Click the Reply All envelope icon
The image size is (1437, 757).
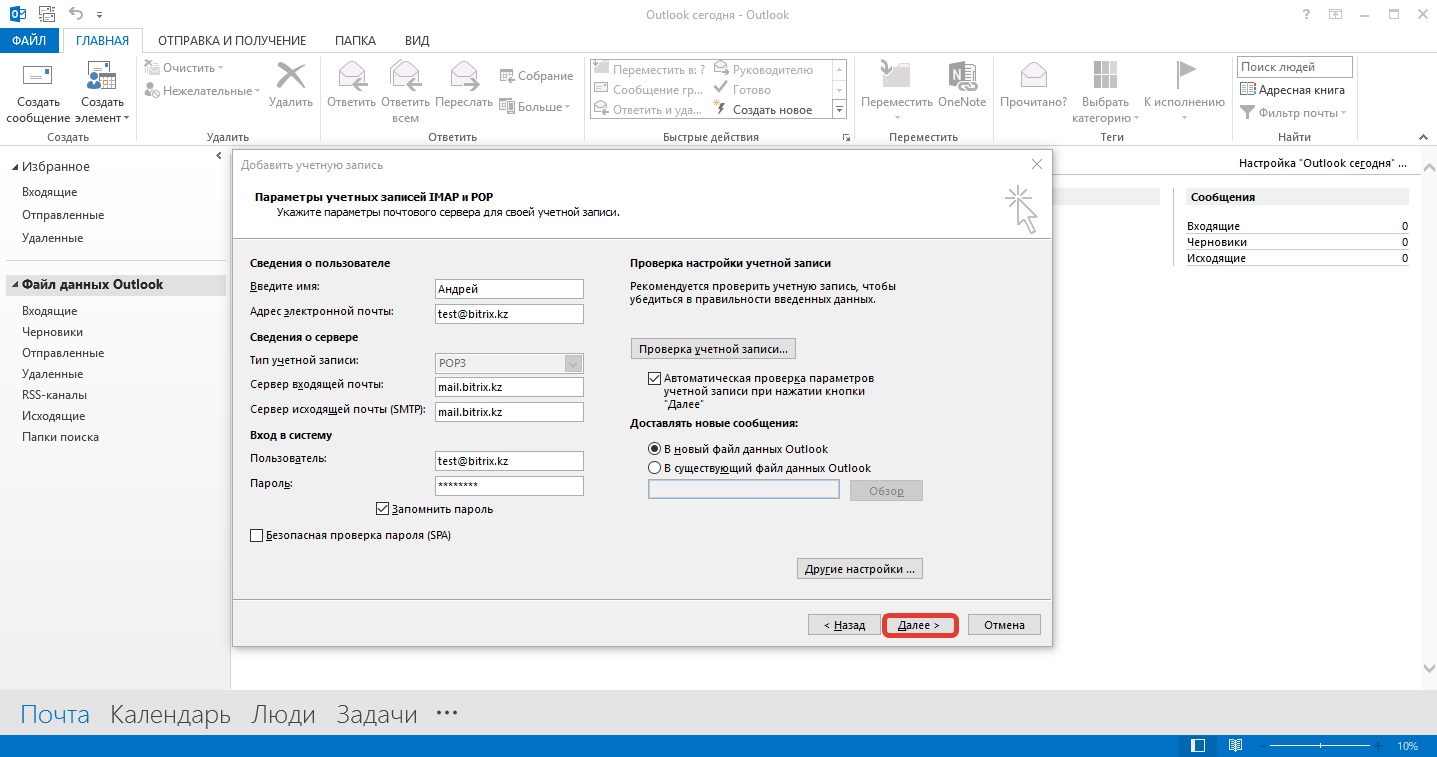pos(405,76)
